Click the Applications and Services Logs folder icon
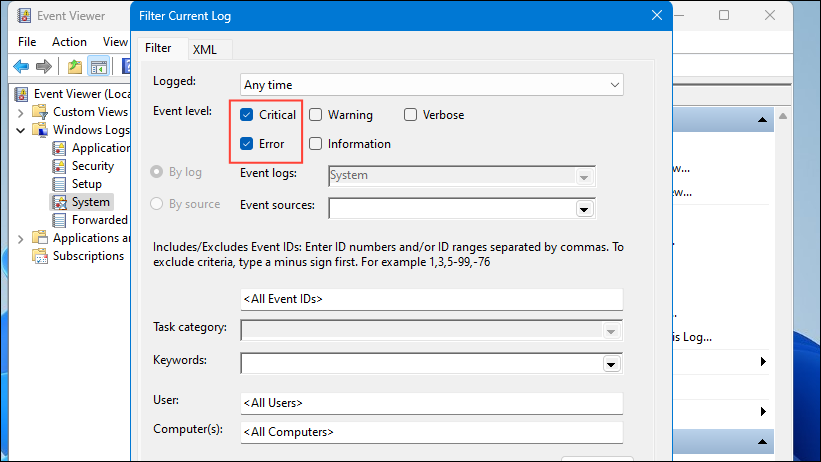Viewport: 821px width, 462px height. (x=40, y=238)
